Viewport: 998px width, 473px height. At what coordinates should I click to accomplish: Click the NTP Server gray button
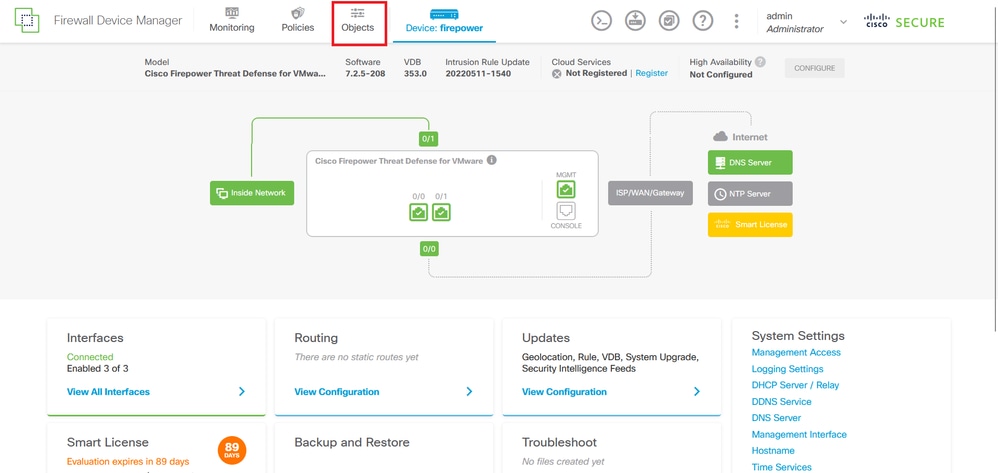(x=750, y=194)
